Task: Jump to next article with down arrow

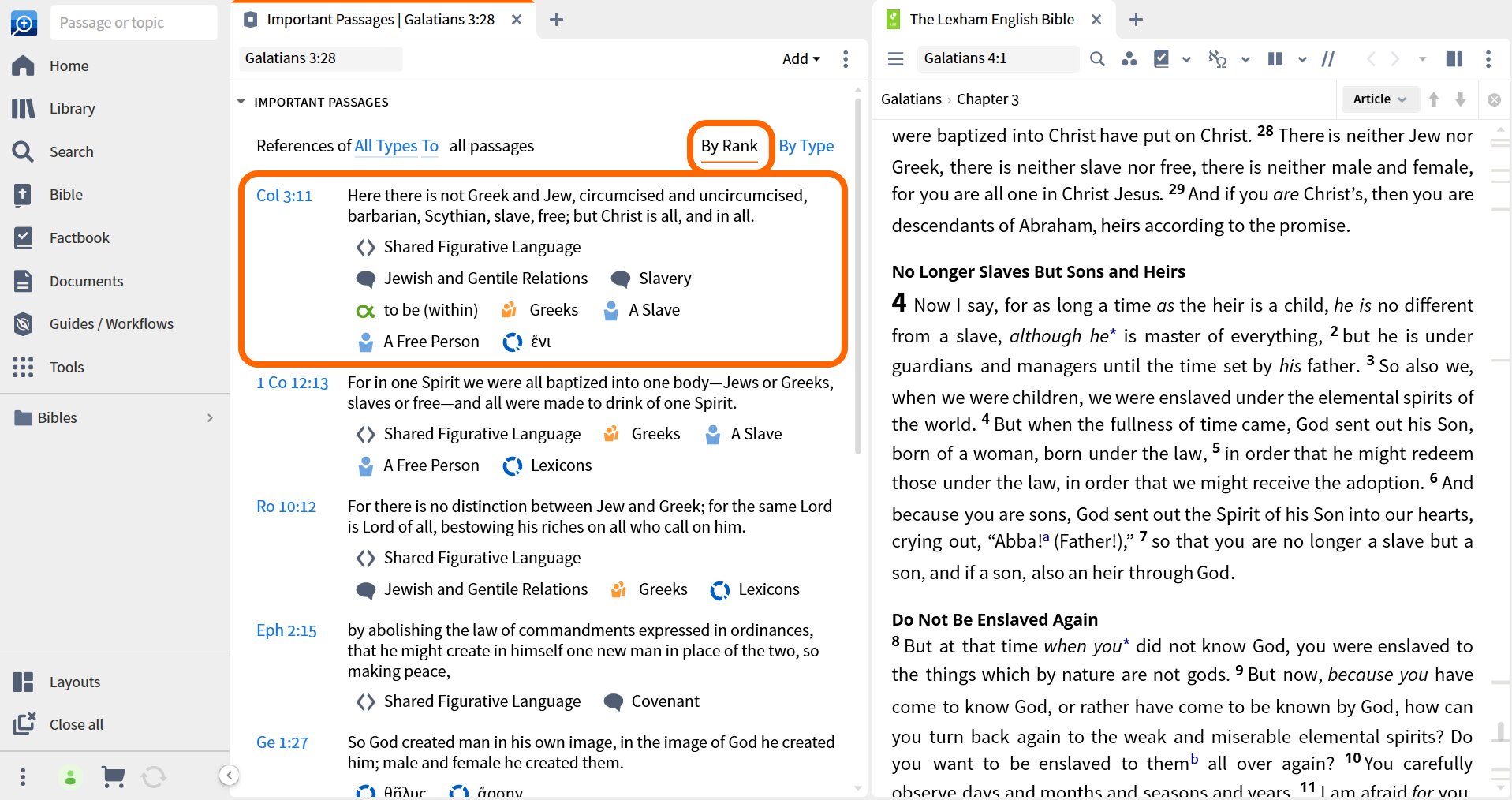Action: coord(1461,99)
